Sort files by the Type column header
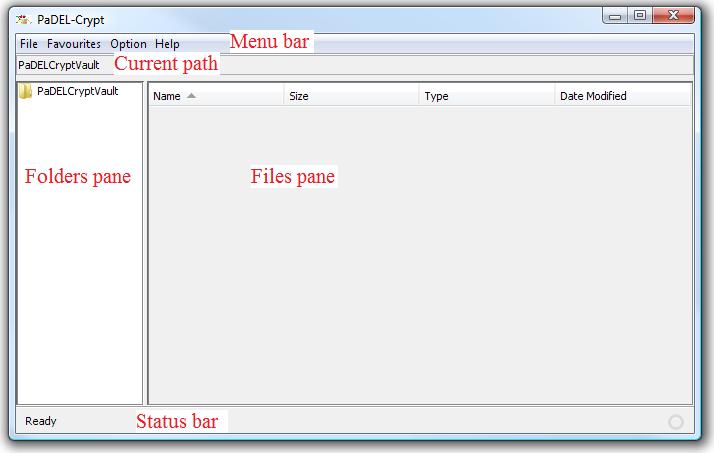The image size is (714, 453). [436, 96]
